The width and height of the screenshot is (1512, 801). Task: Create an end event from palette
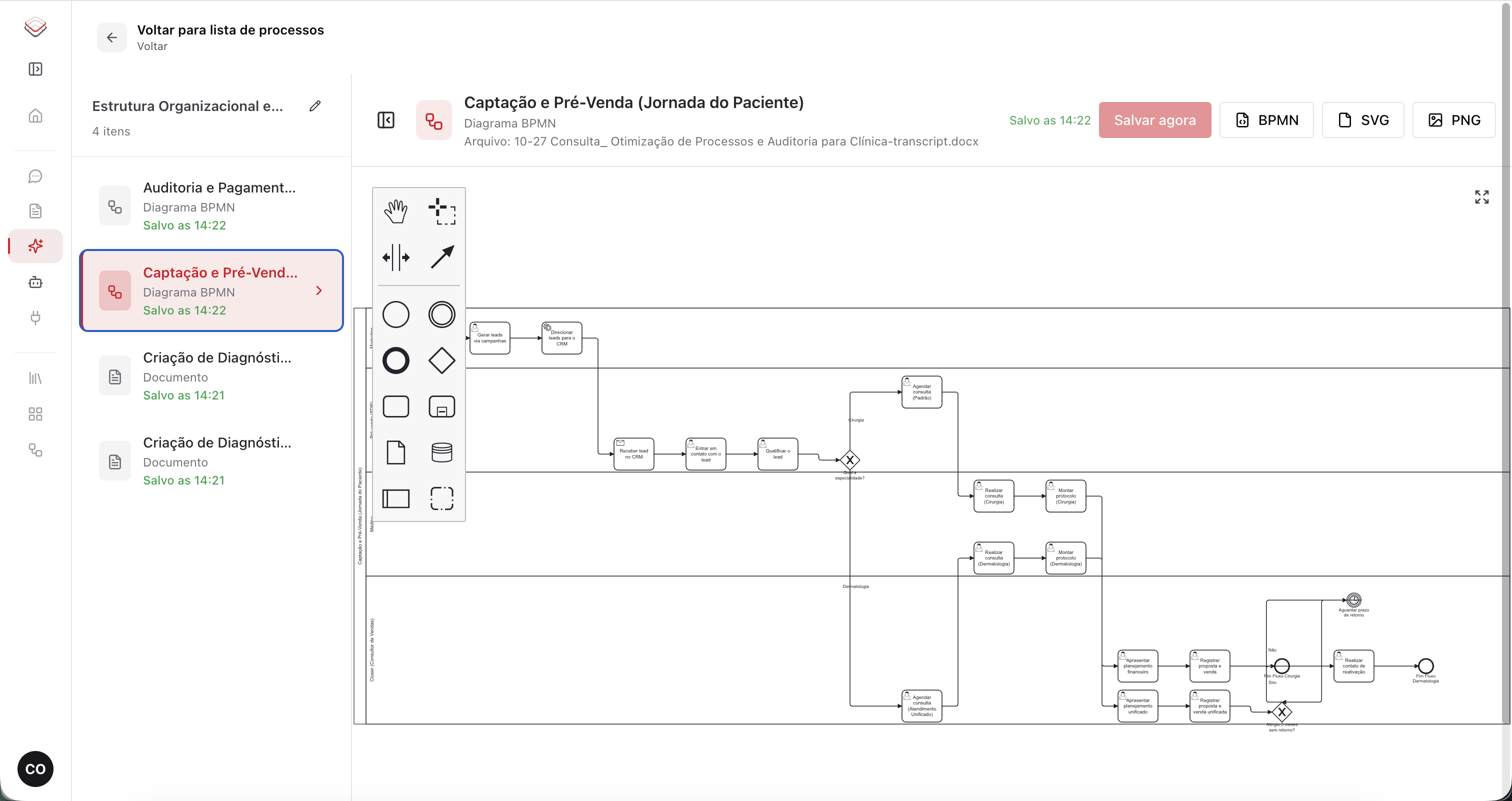[395, 360]
